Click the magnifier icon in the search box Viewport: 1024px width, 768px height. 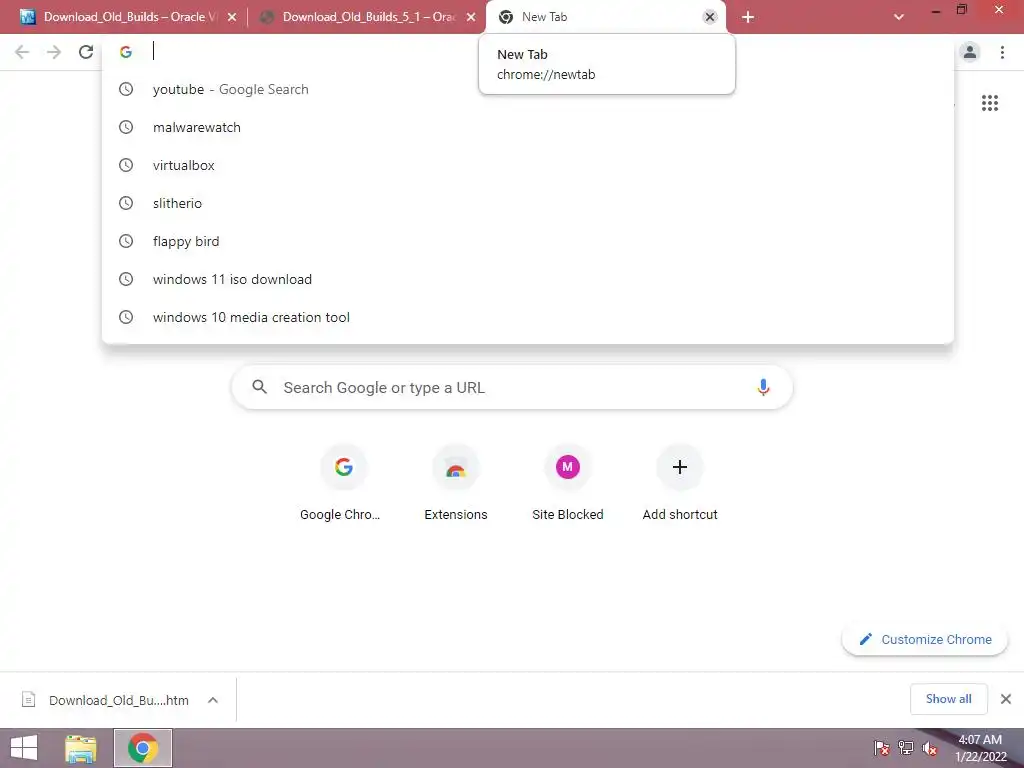click(x=259, y=387)
